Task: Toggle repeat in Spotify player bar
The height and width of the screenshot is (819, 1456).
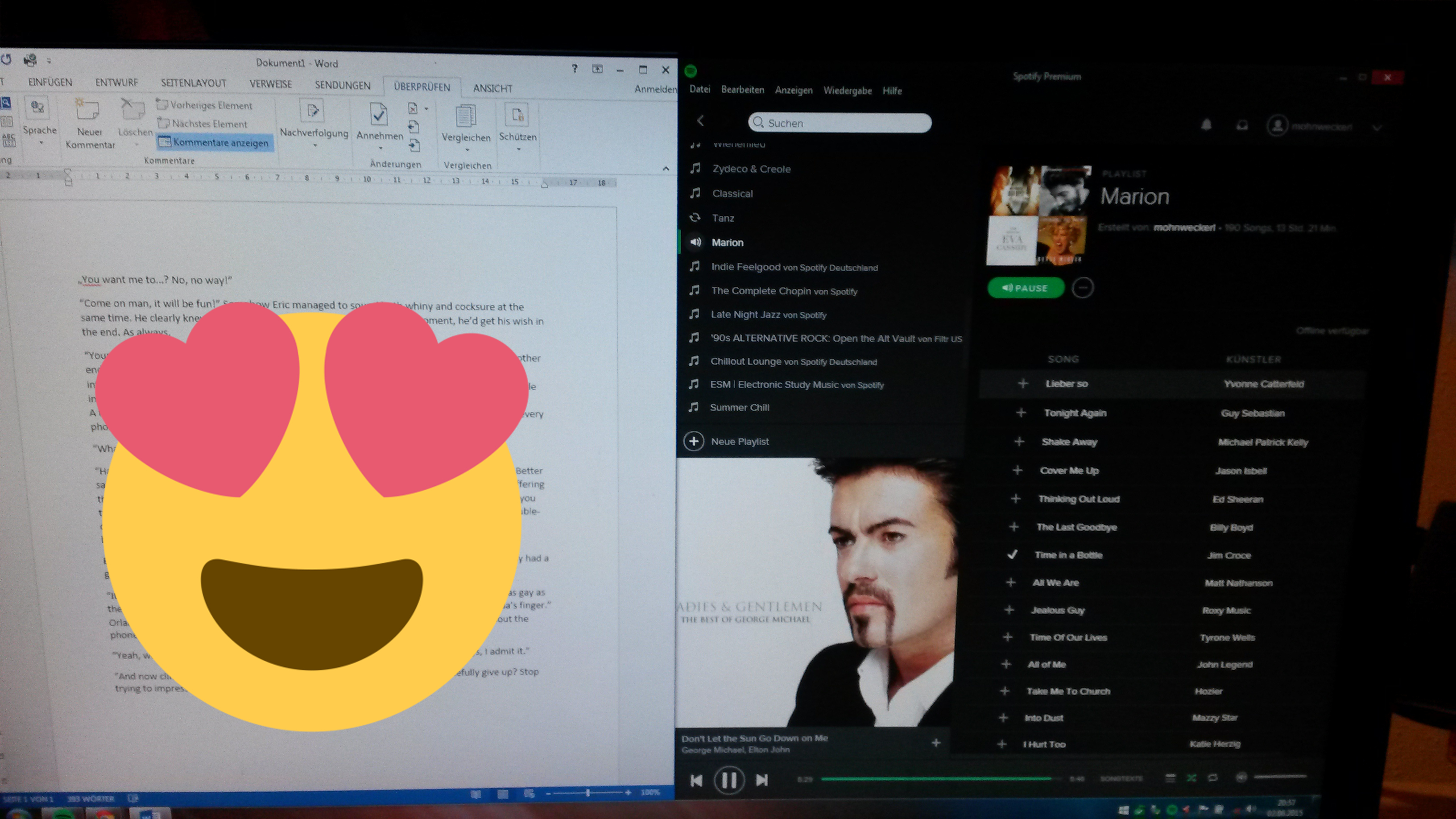Action: (1212, 778)
